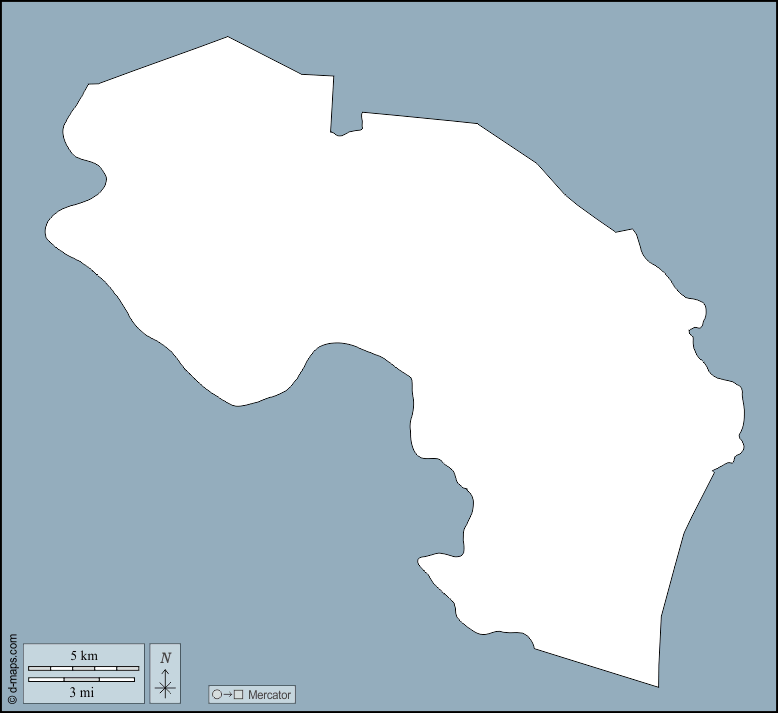Click the circle icon in the projection box
The height and width of the screenshot is (713, 778).
(216, 694)
